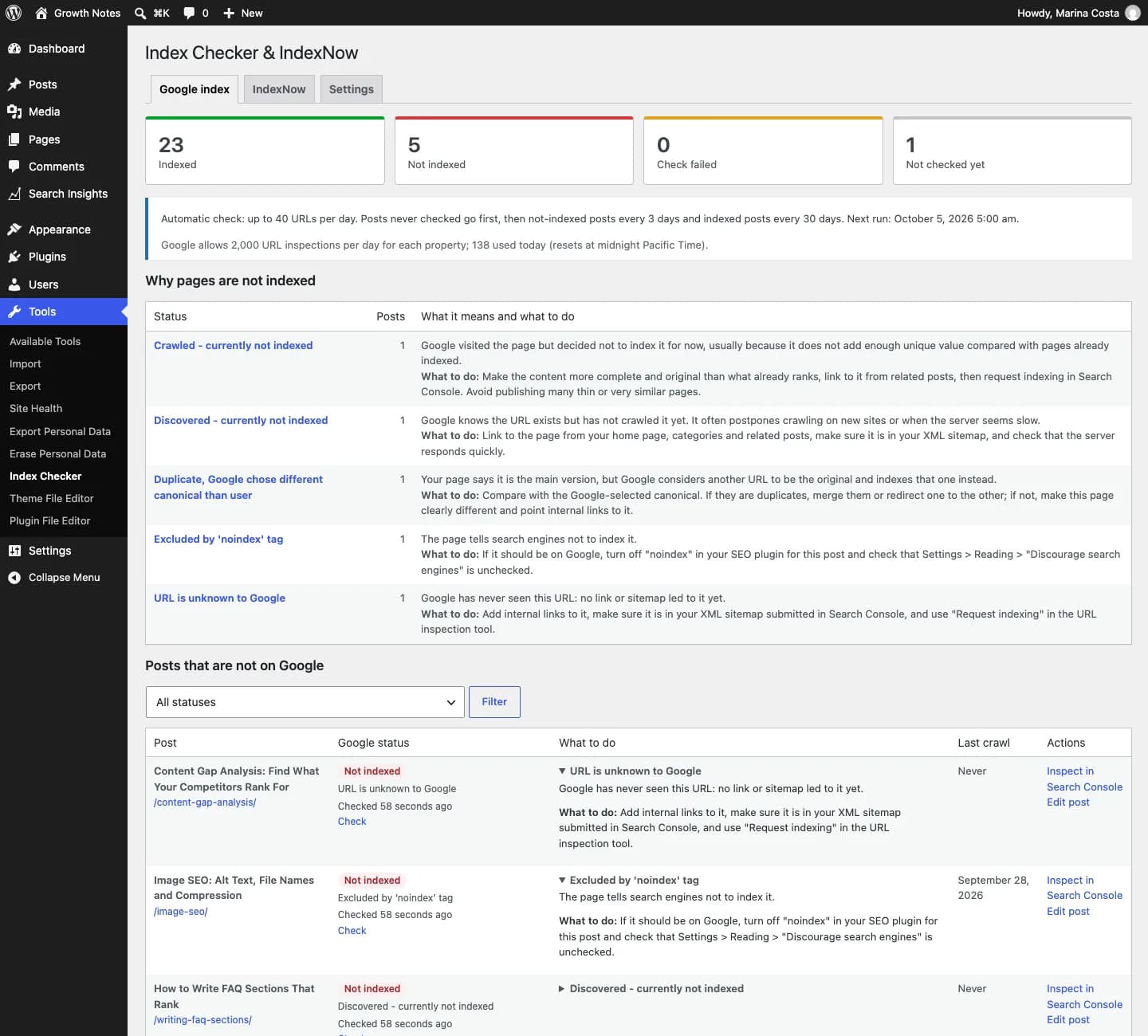Click the WordPress logo icon

click(x=14, y=13)
